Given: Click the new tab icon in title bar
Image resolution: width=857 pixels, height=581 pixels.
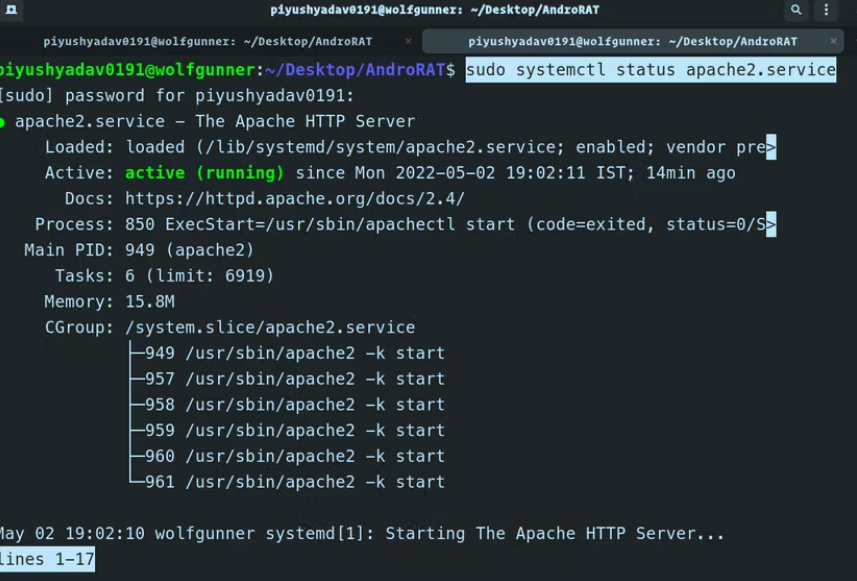Looking at the screenshot, I should pos(11,10).
